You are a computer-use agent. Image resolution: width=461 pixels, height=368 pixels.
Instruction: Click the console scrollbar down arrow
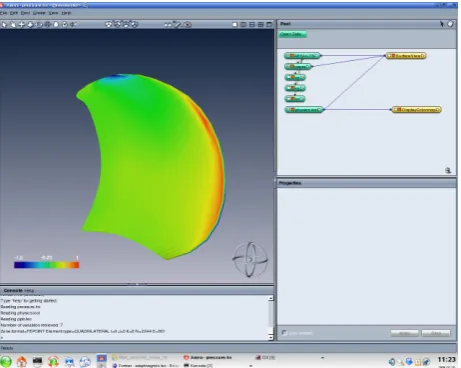(x=271, y=337)
